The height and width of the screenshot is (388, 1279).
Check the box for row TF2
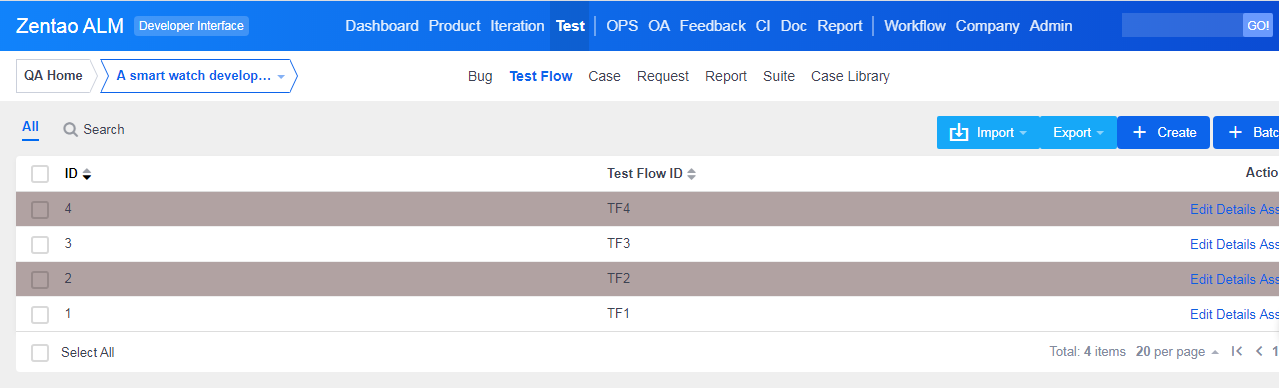[x=40, y=280]
